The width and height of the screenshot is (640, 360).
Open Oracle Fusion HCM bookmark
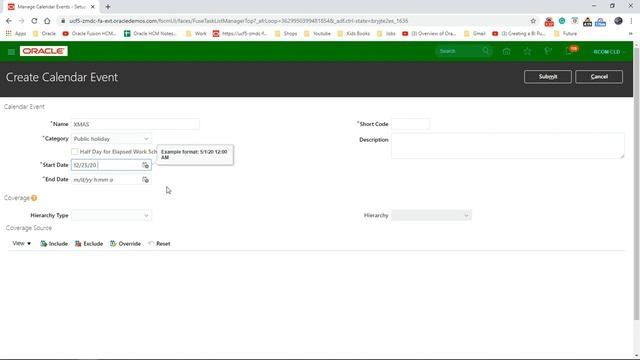click(89, 33)
